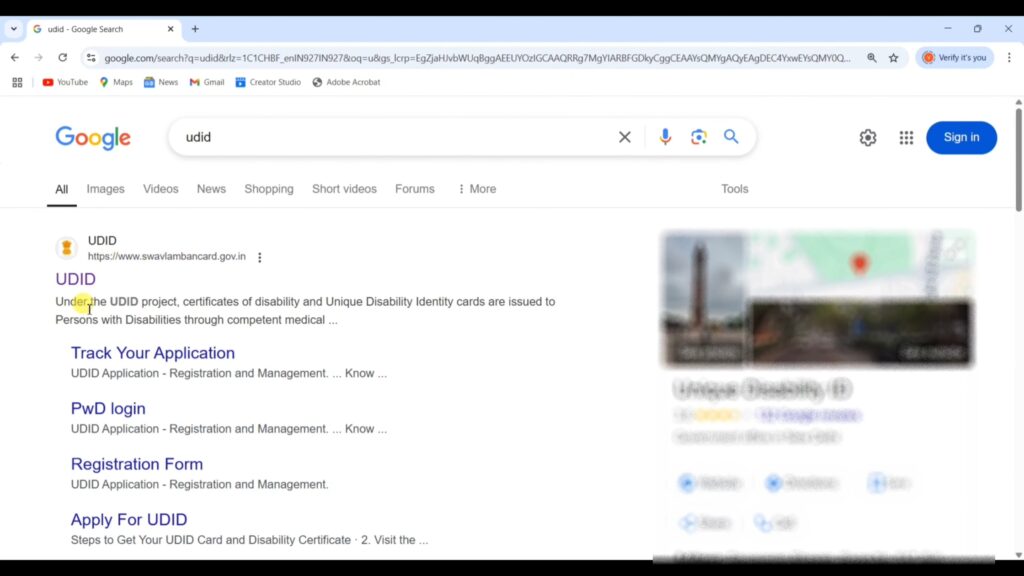This screenshot has height=576, width=1024.
Task: Open the swavlambancard.gov.in URL link
Action: [x=167, y=257]
